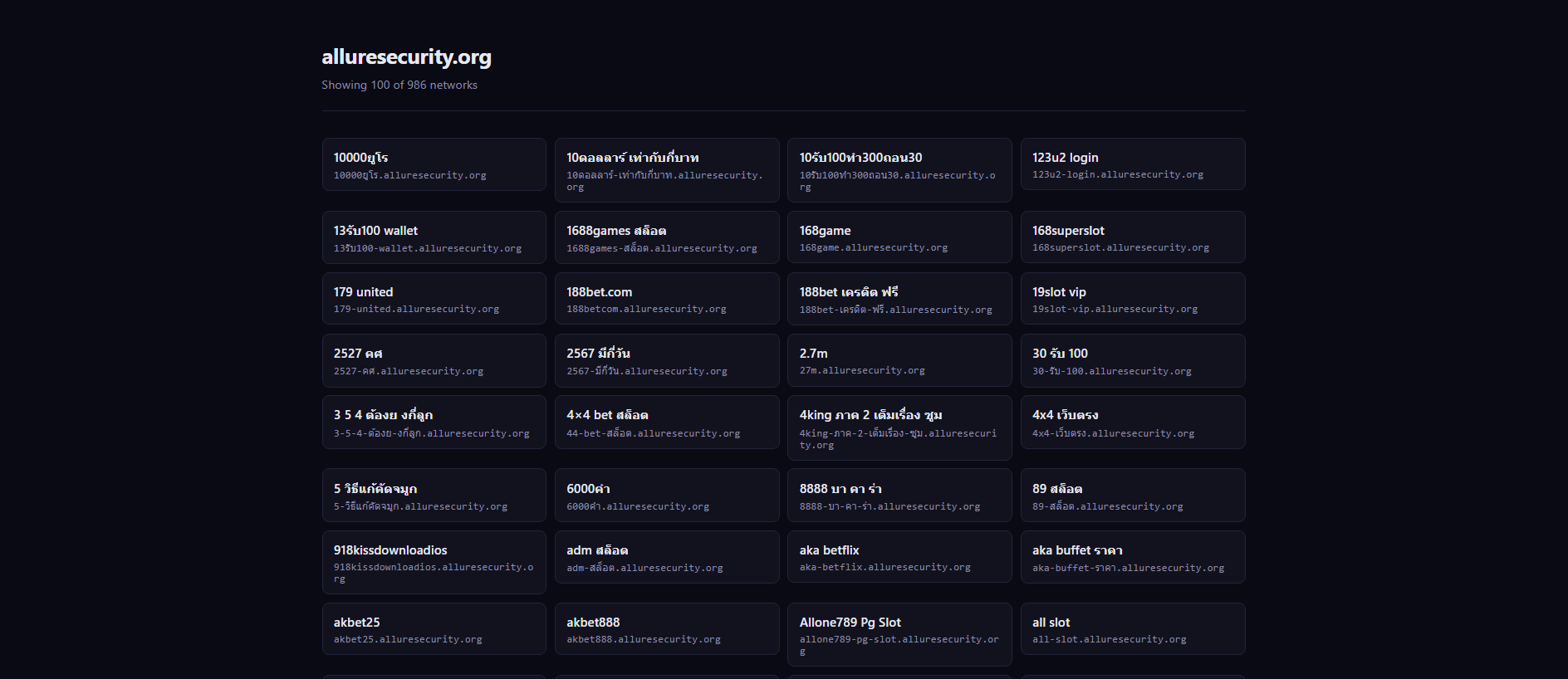The width and height of the screenshot is (1568, 679).
Task: Open the 4king ภาค 2 card
Action: coord(899,427)
